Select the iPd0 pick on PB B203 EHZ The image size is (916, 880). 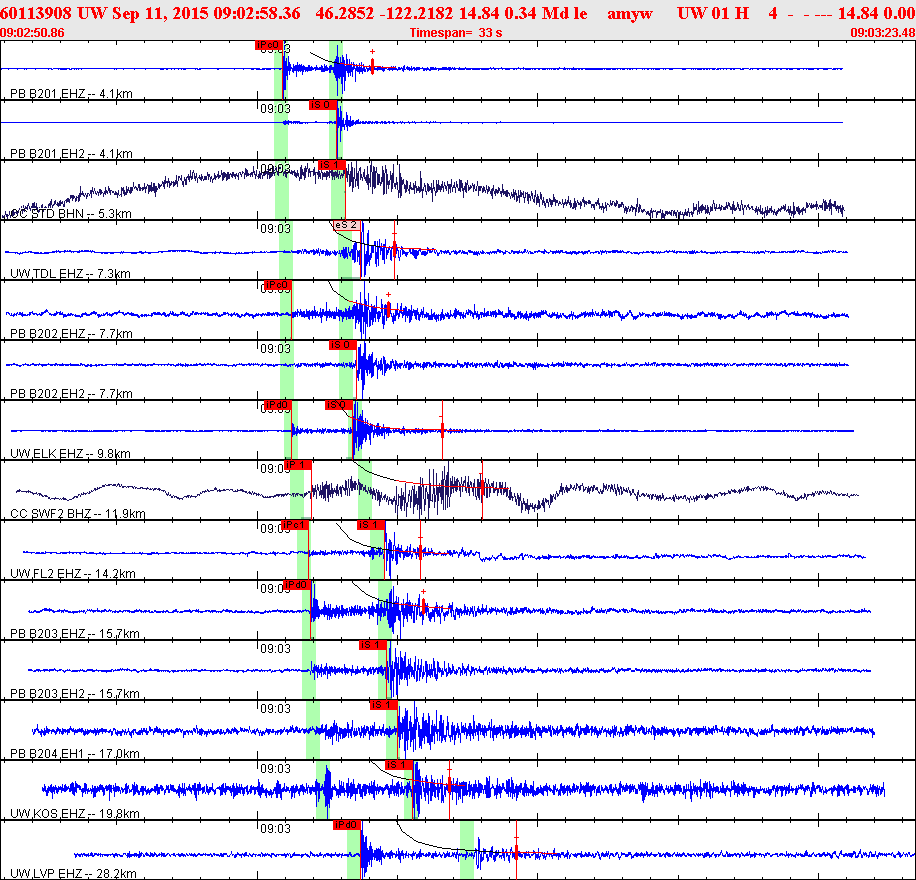coord(297,585)
